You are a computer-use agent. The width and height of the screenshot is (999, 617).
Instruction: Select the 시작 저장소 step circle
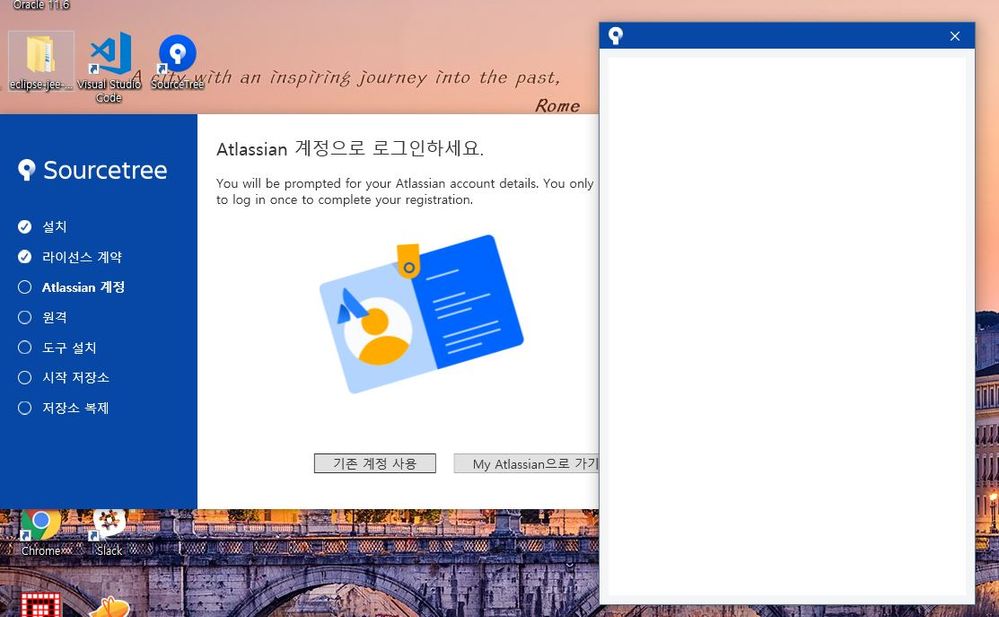pos(25,377)
